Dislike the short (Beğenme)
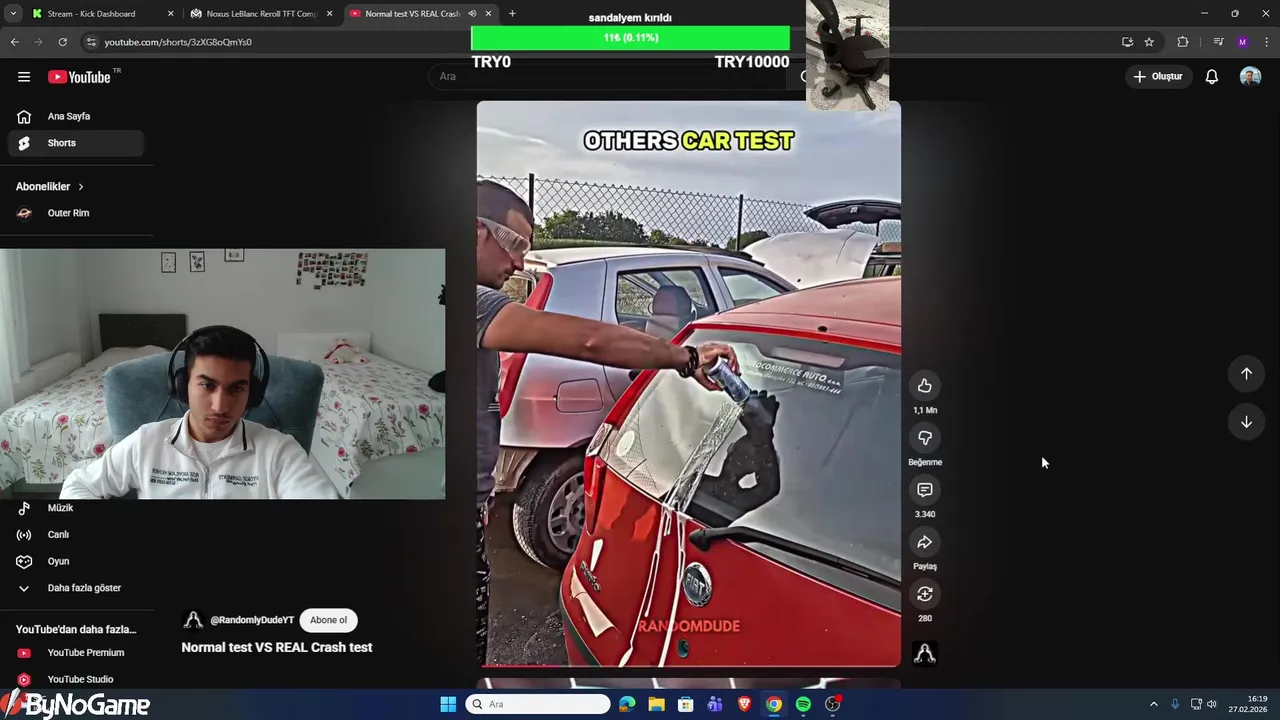Viewport: 1280px width, 720px height. click(x=925, y=438)
